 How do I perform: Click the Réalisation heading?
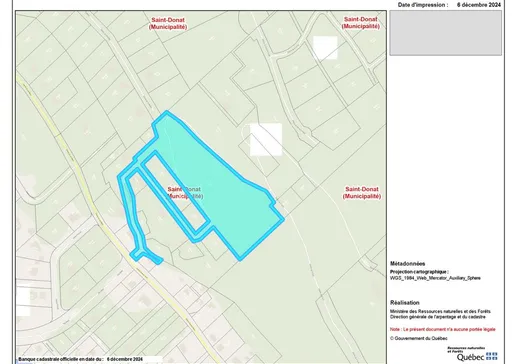405,303
